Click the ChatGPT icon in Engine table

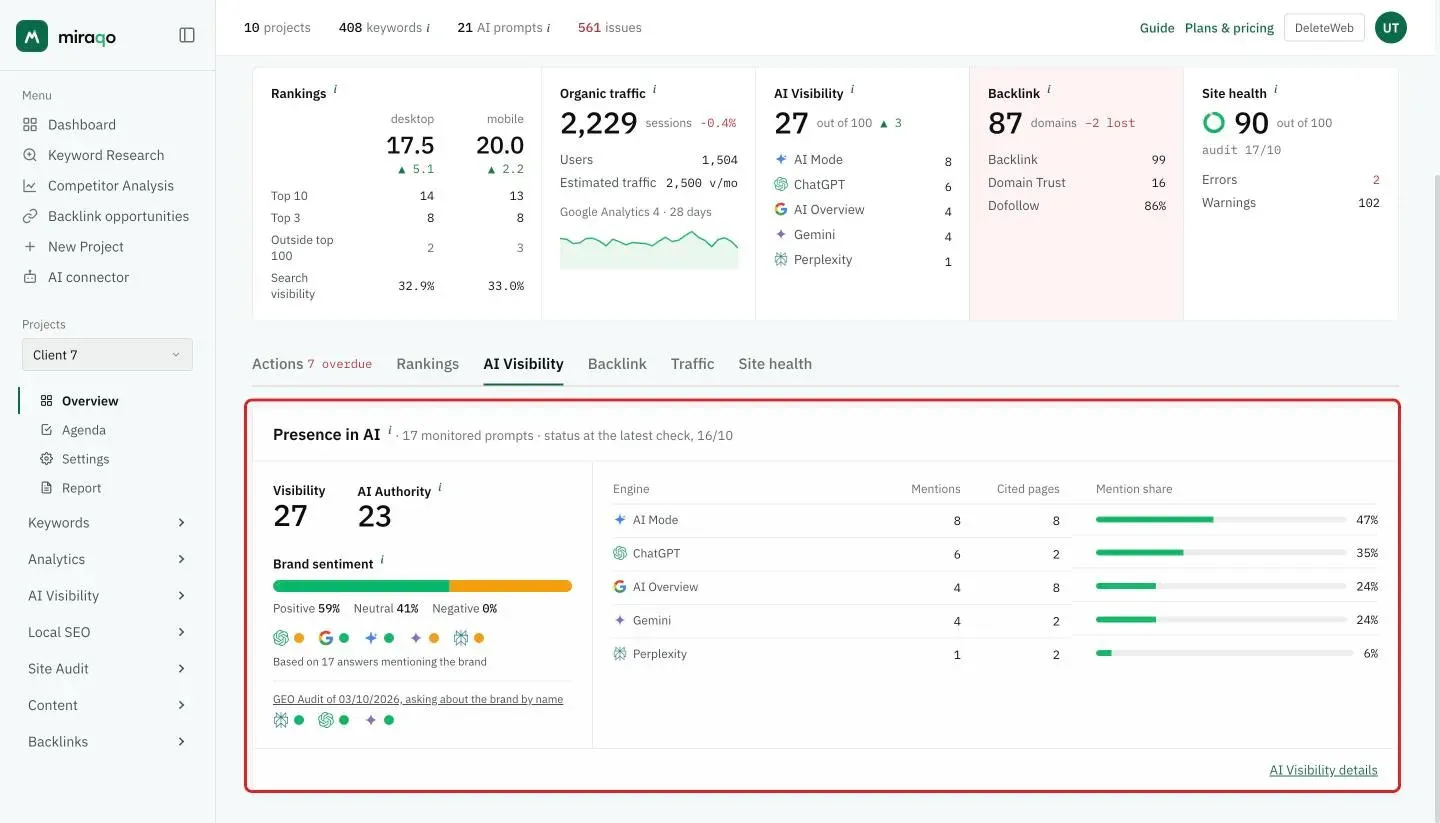click(620, 553)
